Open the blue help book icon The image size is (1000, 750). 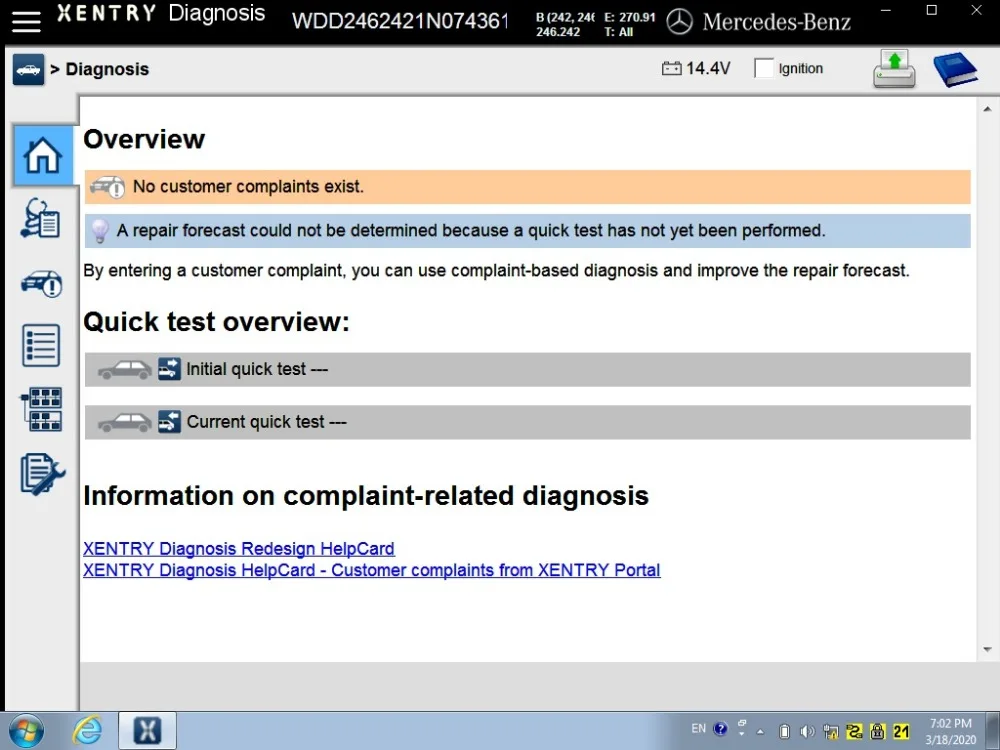pos(955,69)
